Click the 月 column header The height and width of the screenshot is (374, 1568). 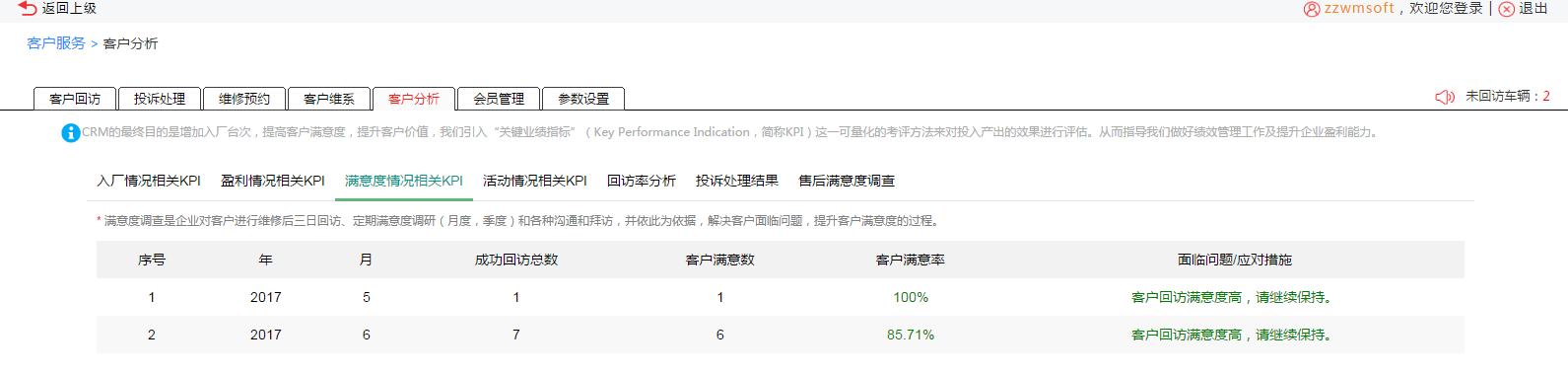pyautogui.click(x=366, y=260)
